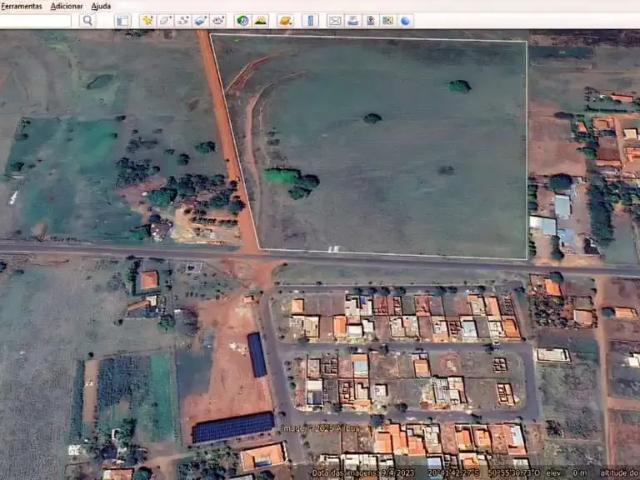Open the planet switcher (Saturn icon)
Screen dimensions: 640x480
click(x=285, y=20)
